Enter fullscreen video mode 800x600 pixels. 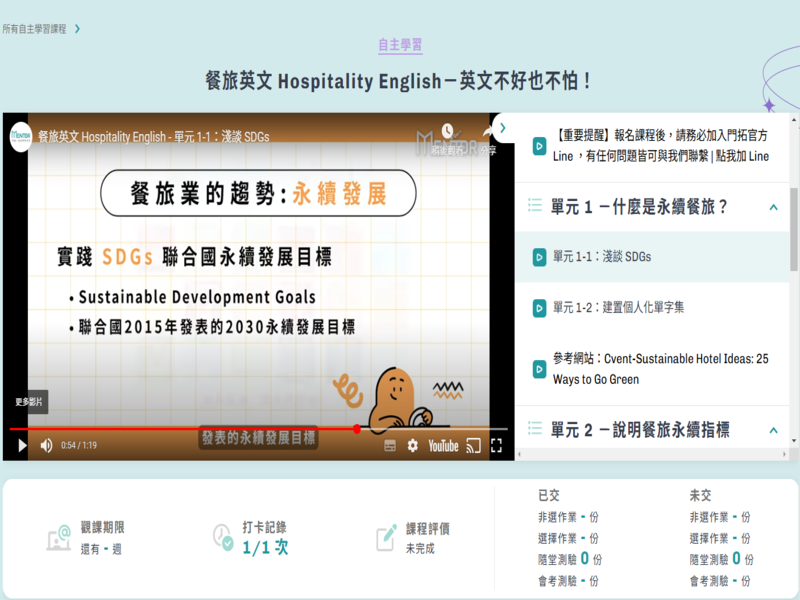497,446
